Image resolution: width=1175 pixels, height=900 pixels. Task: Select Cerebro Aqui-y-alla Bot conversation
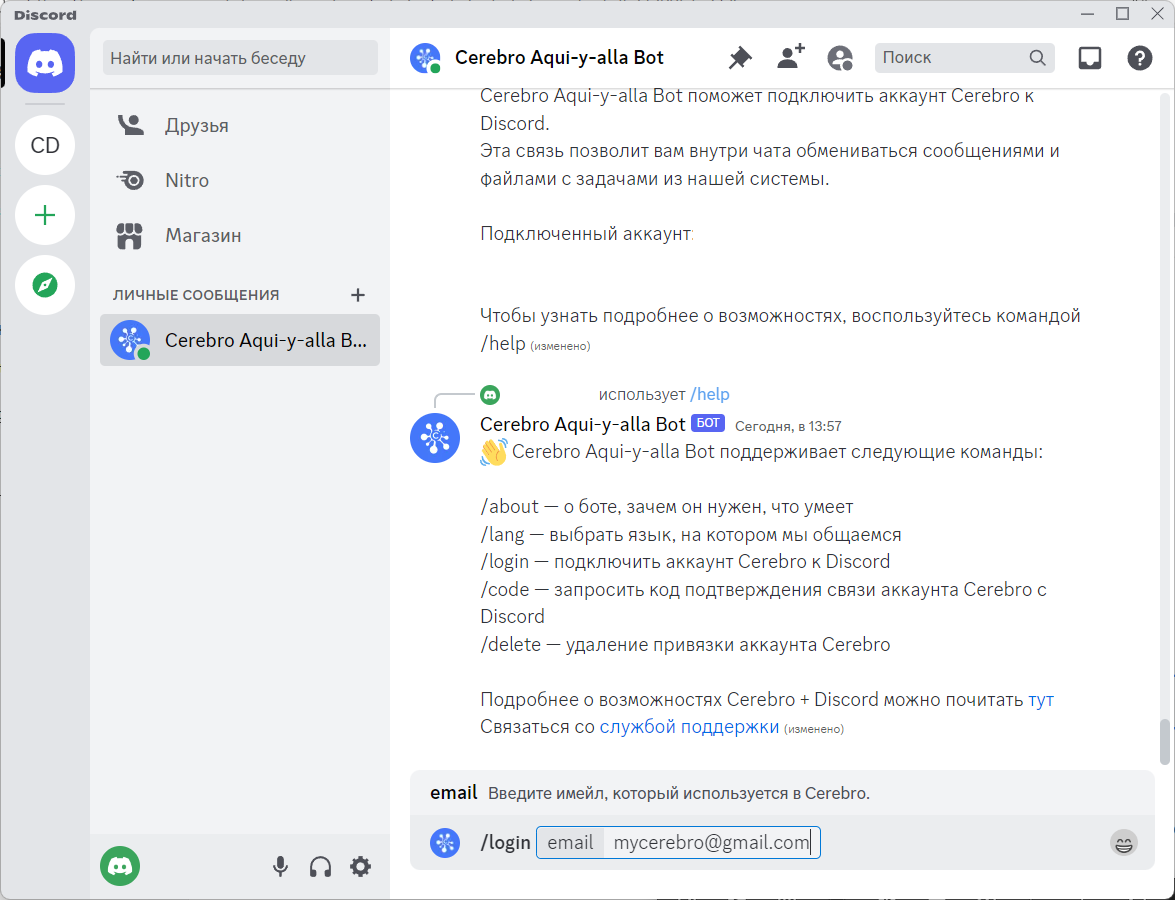240,340
